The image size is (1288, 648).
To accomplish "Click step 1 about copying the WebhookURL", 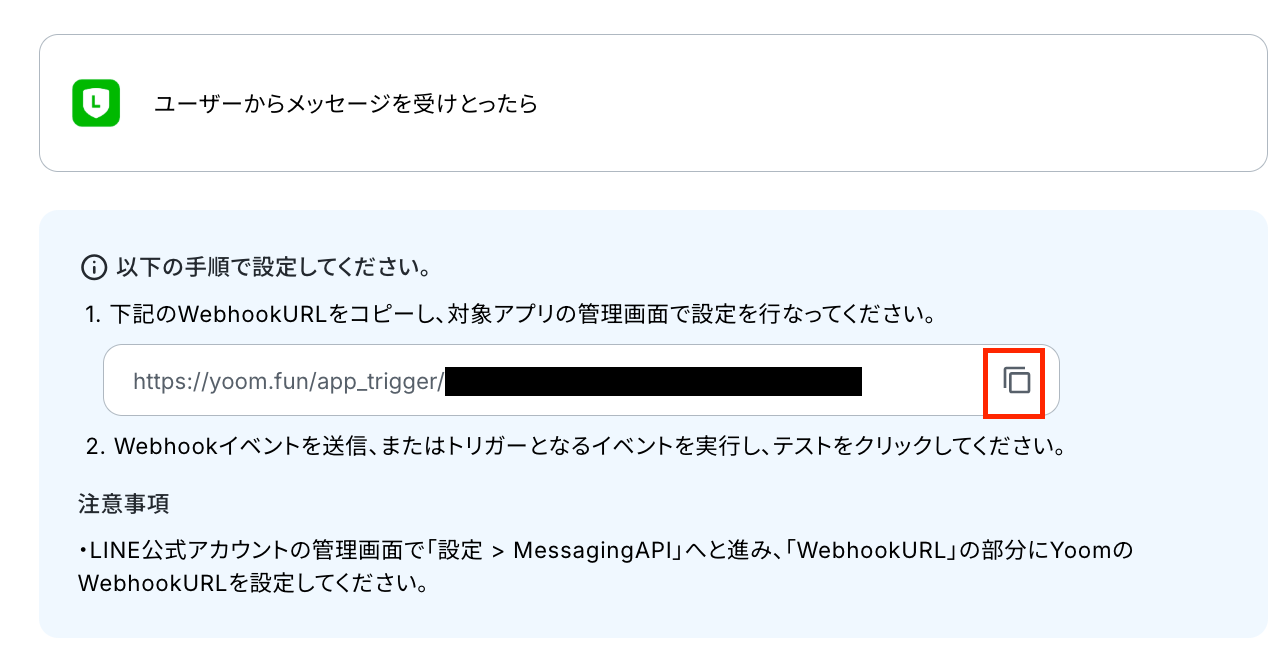I will click(x=510, y=316).
